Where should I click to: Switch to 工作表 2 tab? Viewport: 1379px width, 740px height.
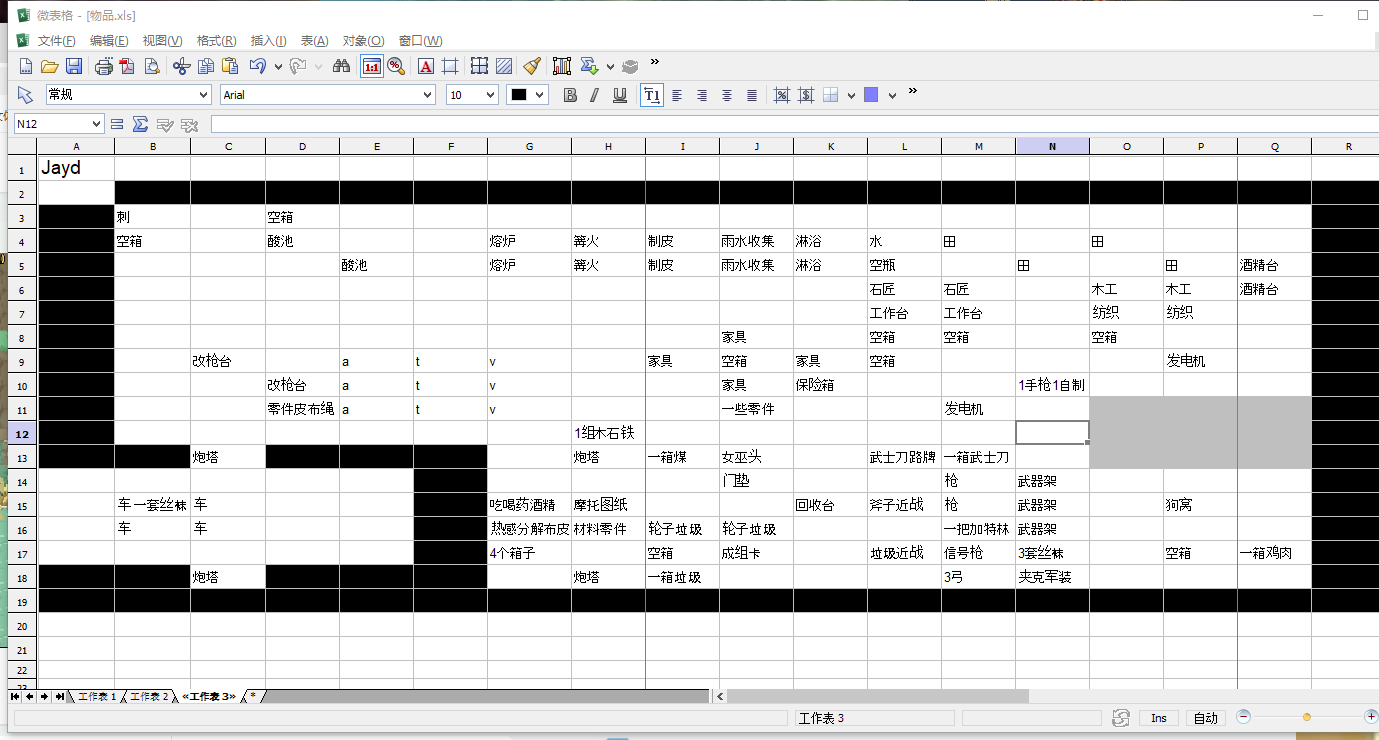point(149,696)
